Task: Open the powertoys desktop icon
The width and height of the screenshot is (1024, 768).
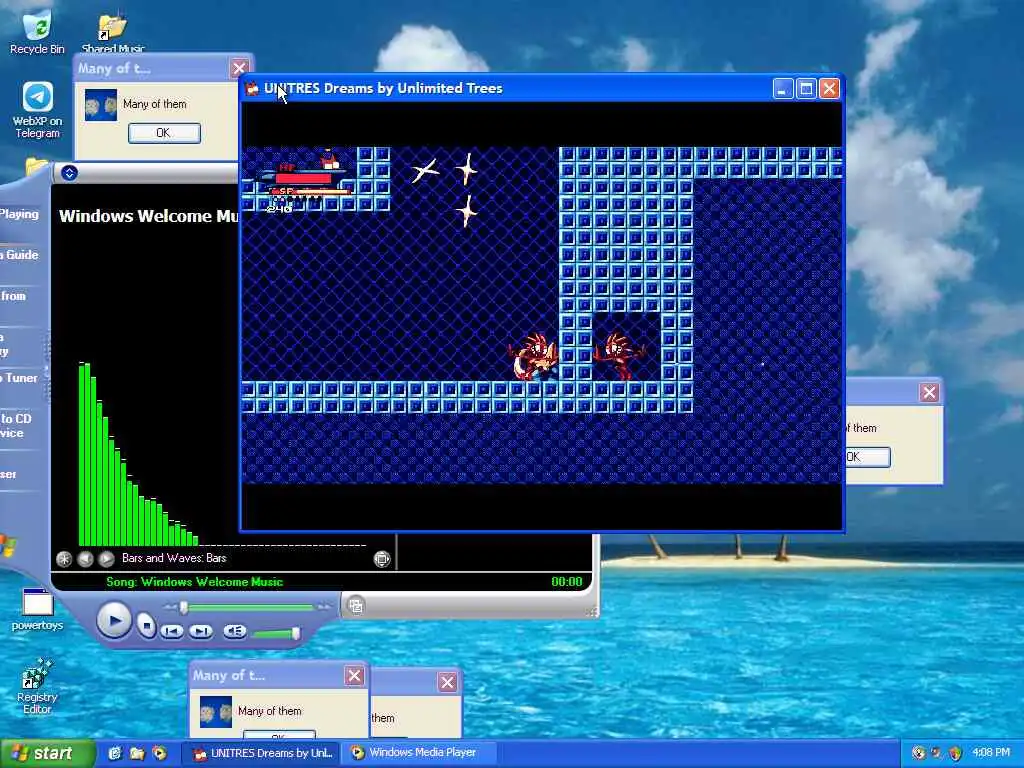Action: click(x=37, y=609)
